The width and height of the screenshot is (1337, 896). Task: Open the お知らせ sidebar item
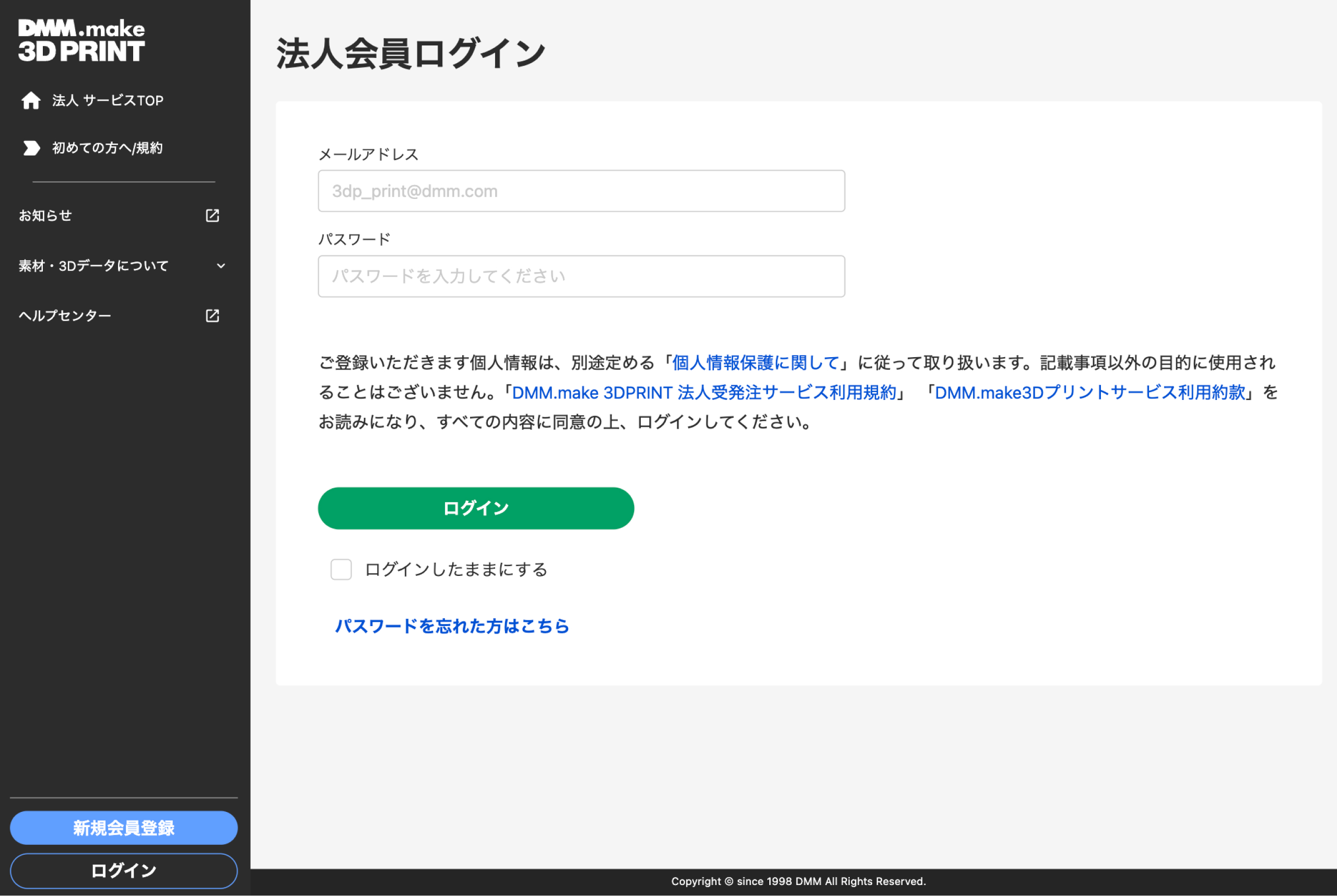(45, 216)
